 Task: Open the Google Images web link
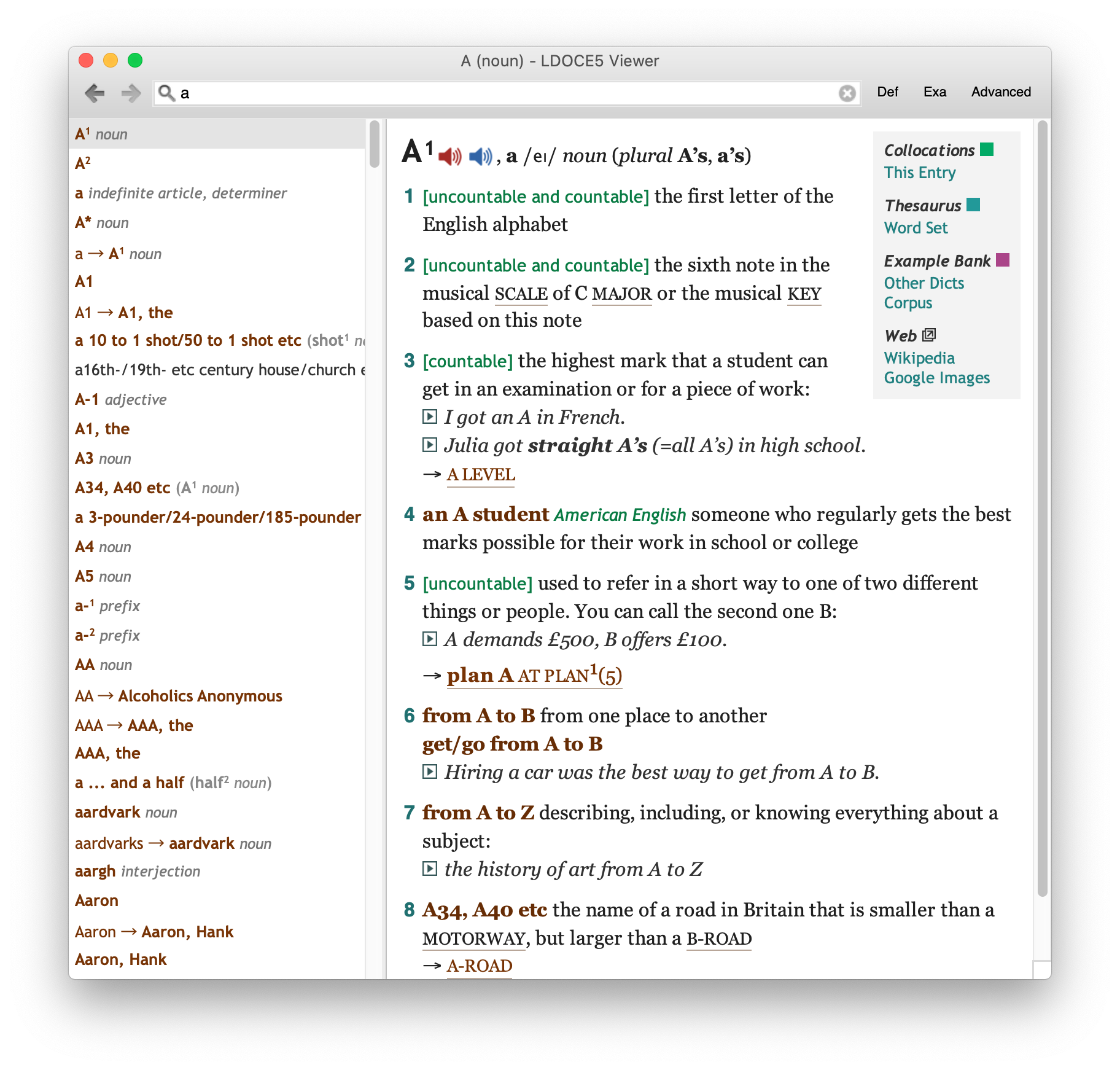[936, 378]
